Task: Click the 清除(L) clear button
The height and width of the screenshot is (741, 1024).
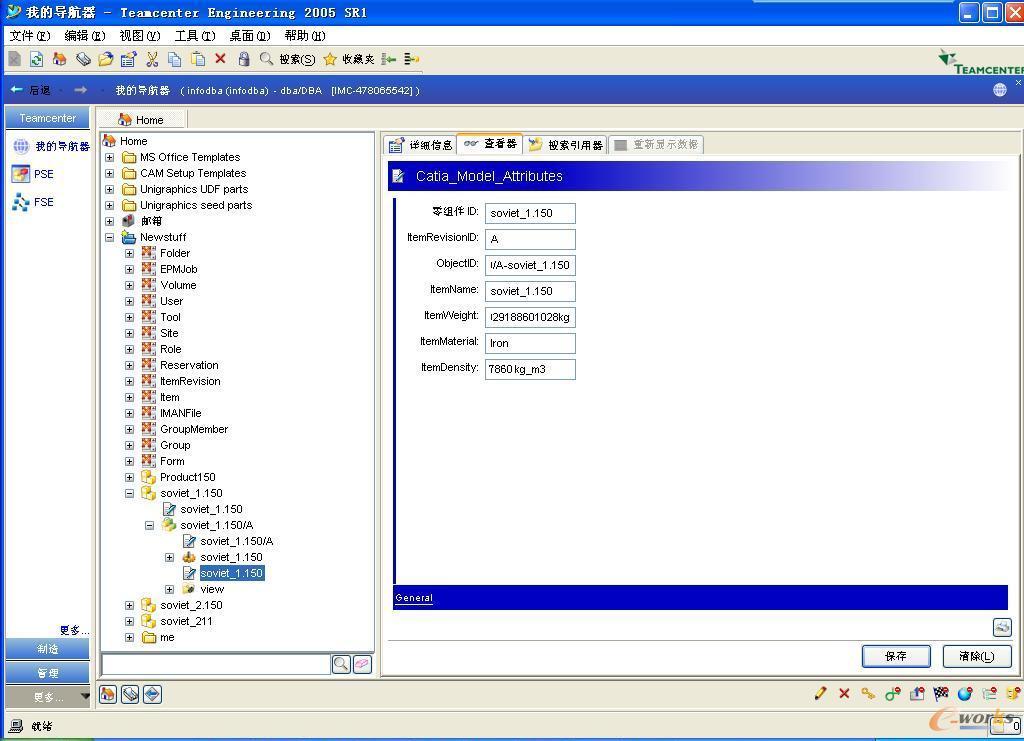Action: (976, 656)
